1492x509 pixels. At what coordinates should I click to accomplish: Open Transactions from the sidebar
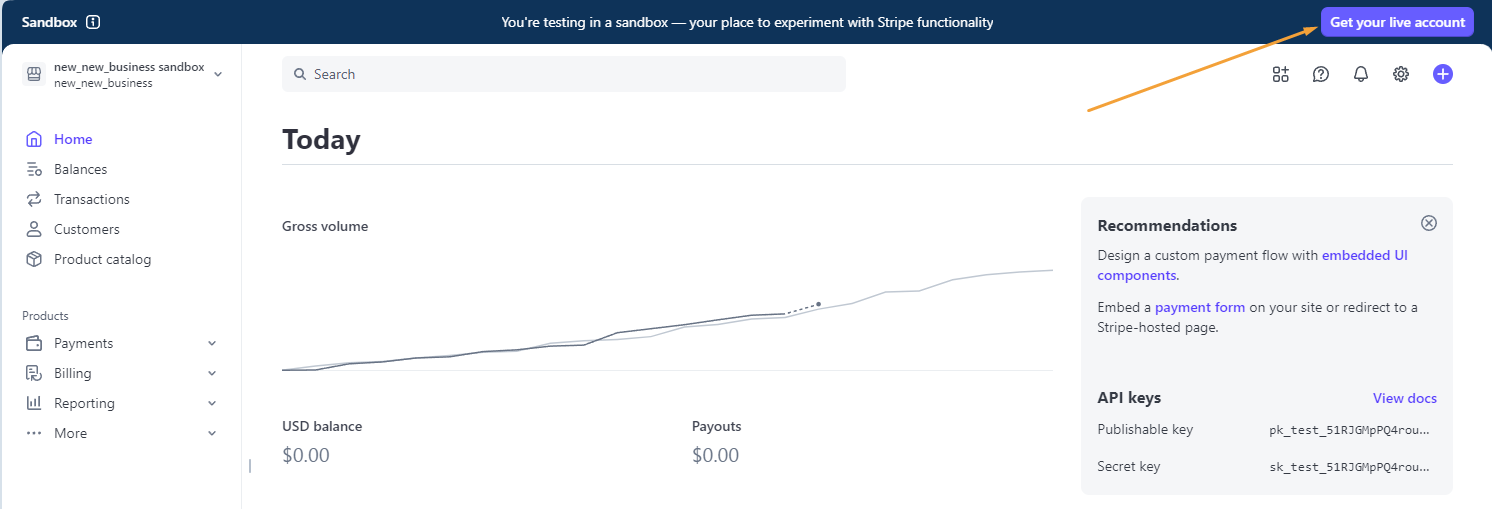(91, 199)
